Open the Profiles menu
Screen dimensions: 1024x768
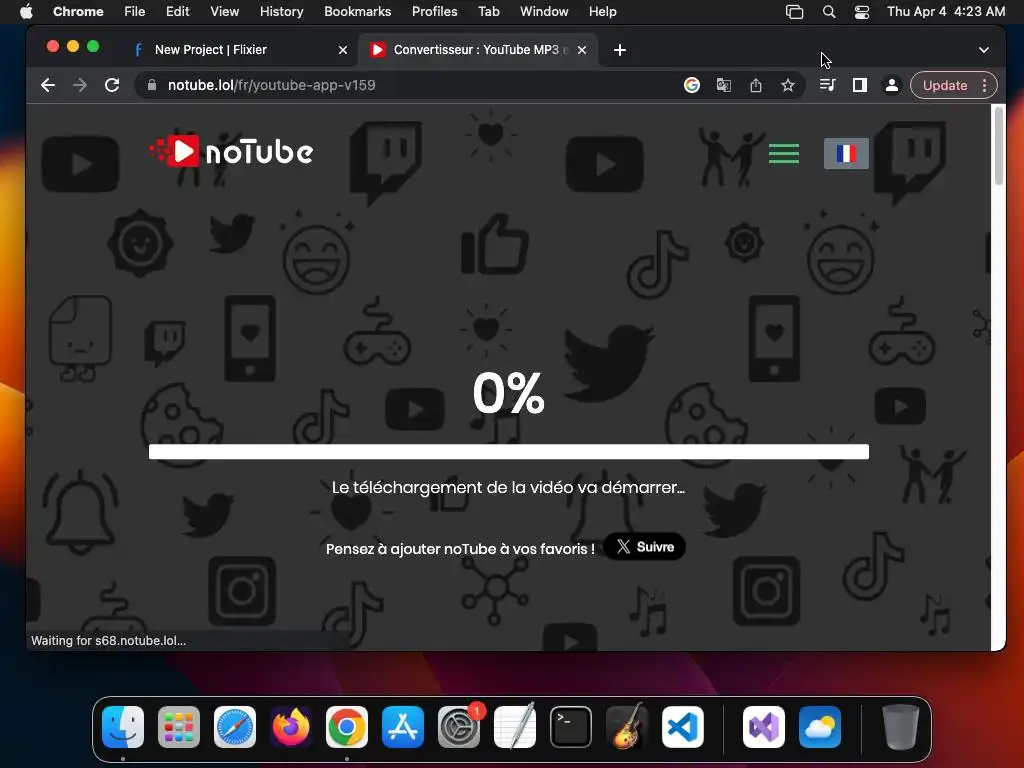pos(434,11)
